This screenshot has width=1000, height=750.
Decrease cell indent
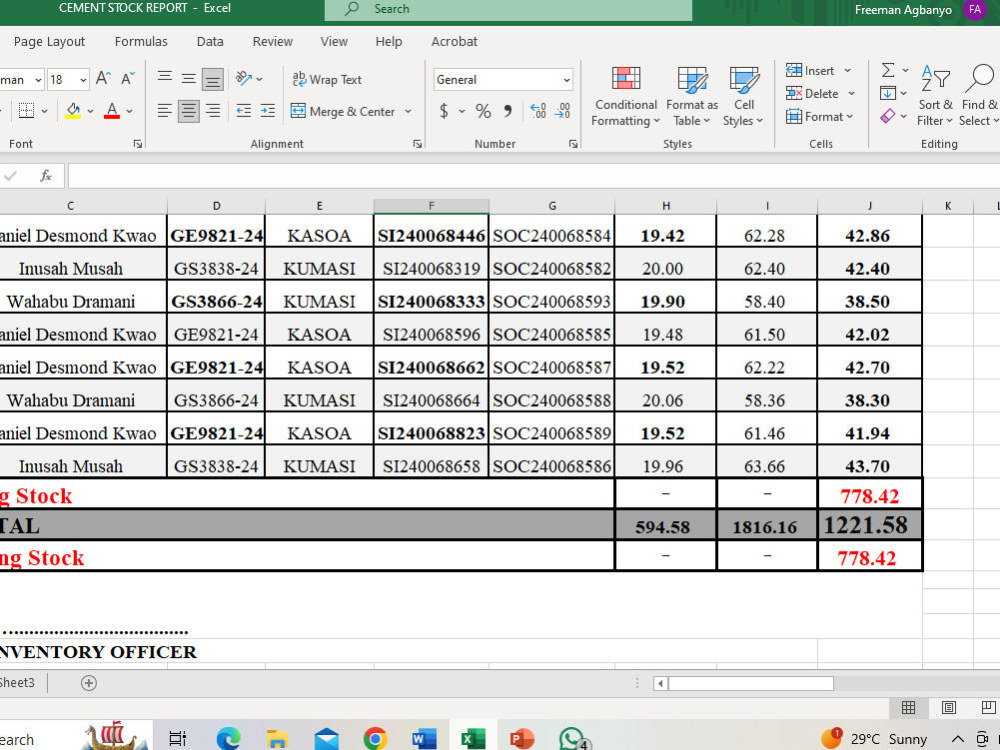(x=244, y=111)
